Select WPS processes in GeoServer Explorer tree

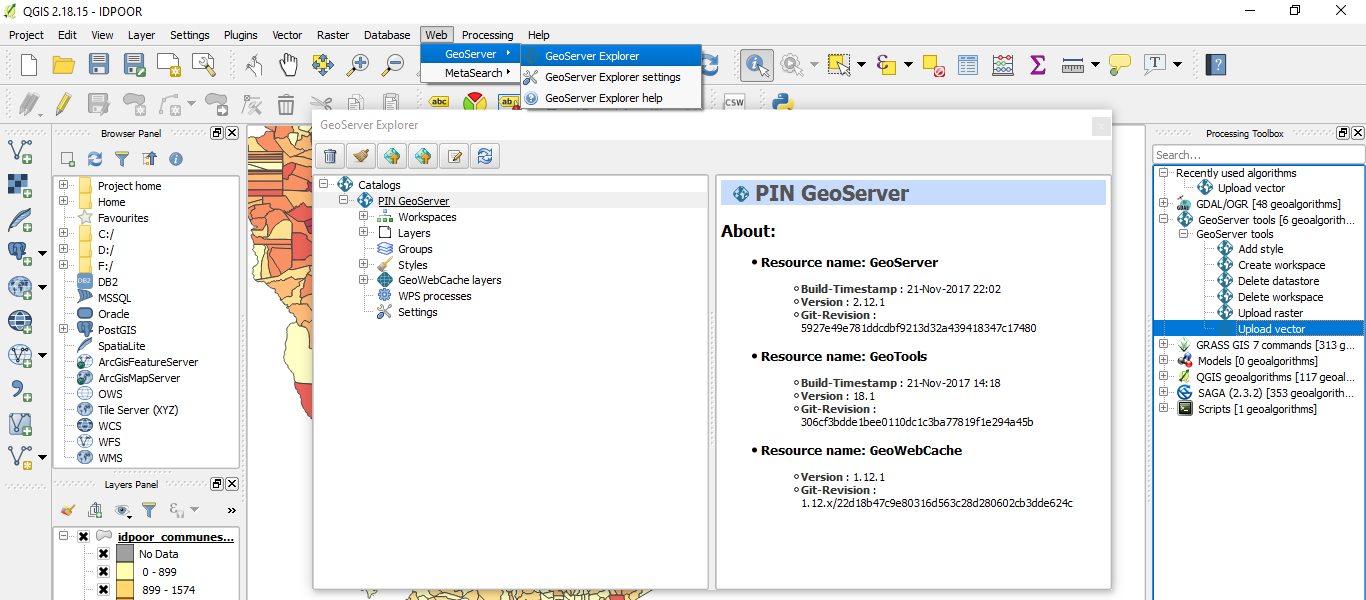point(434,296)
